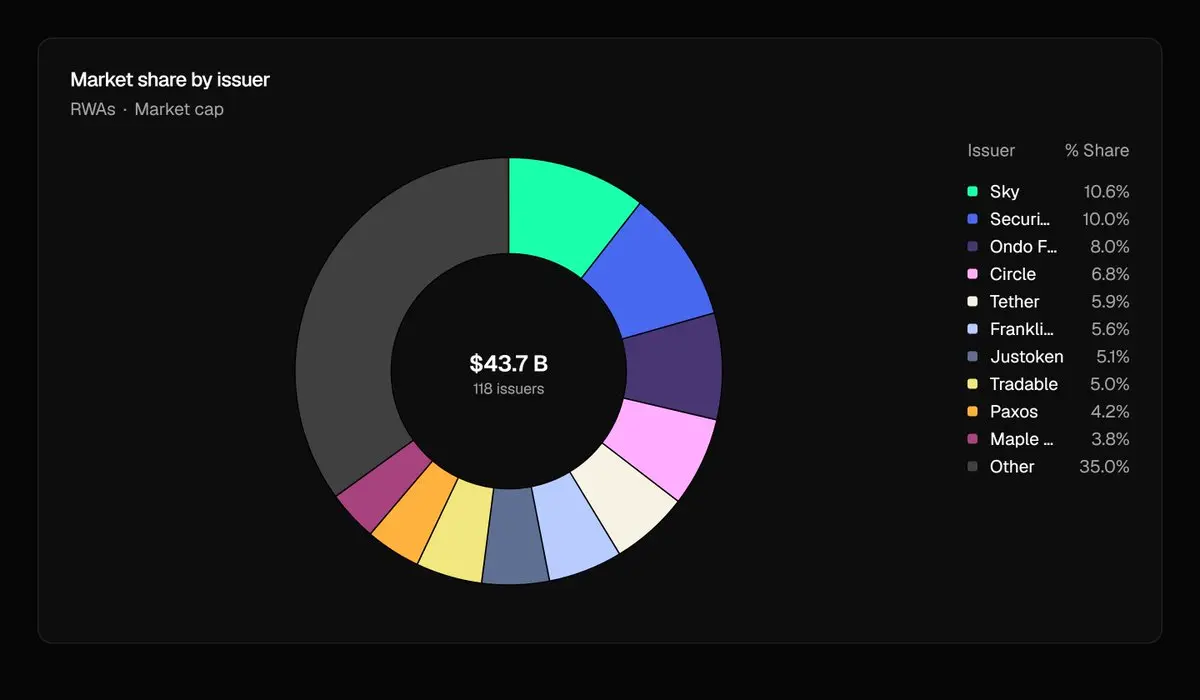This screenshot has height=700, width=1200.
Task: Click the Maple magenta legend swatch
Action: (x=972, y=439)
